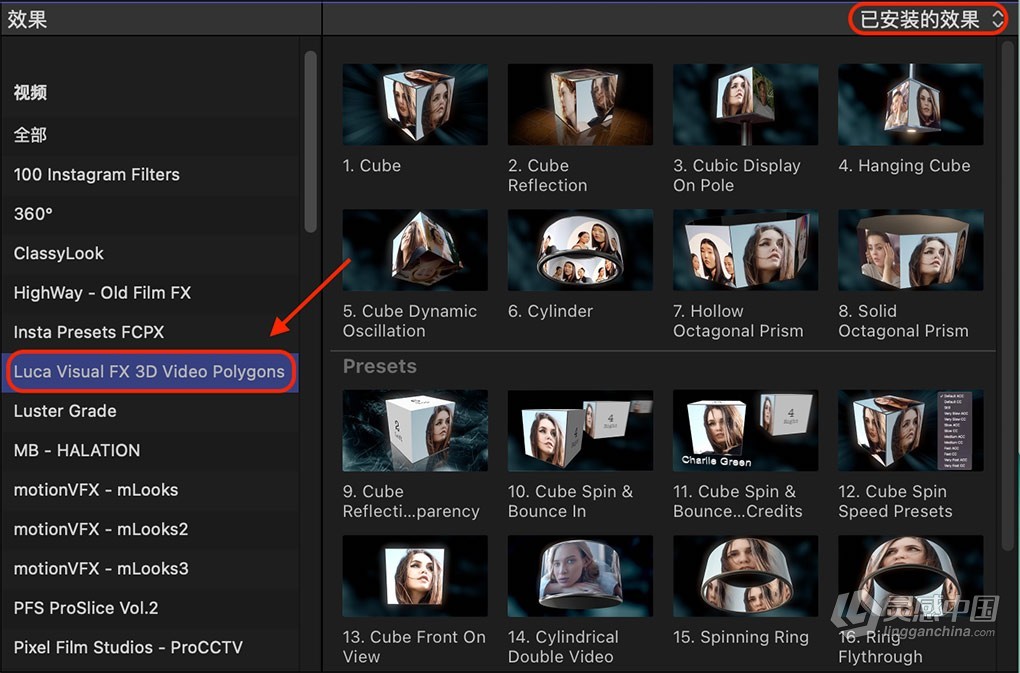
Task: Select HighWay - Old Film FX category
Action: click(x=150, y=293)
